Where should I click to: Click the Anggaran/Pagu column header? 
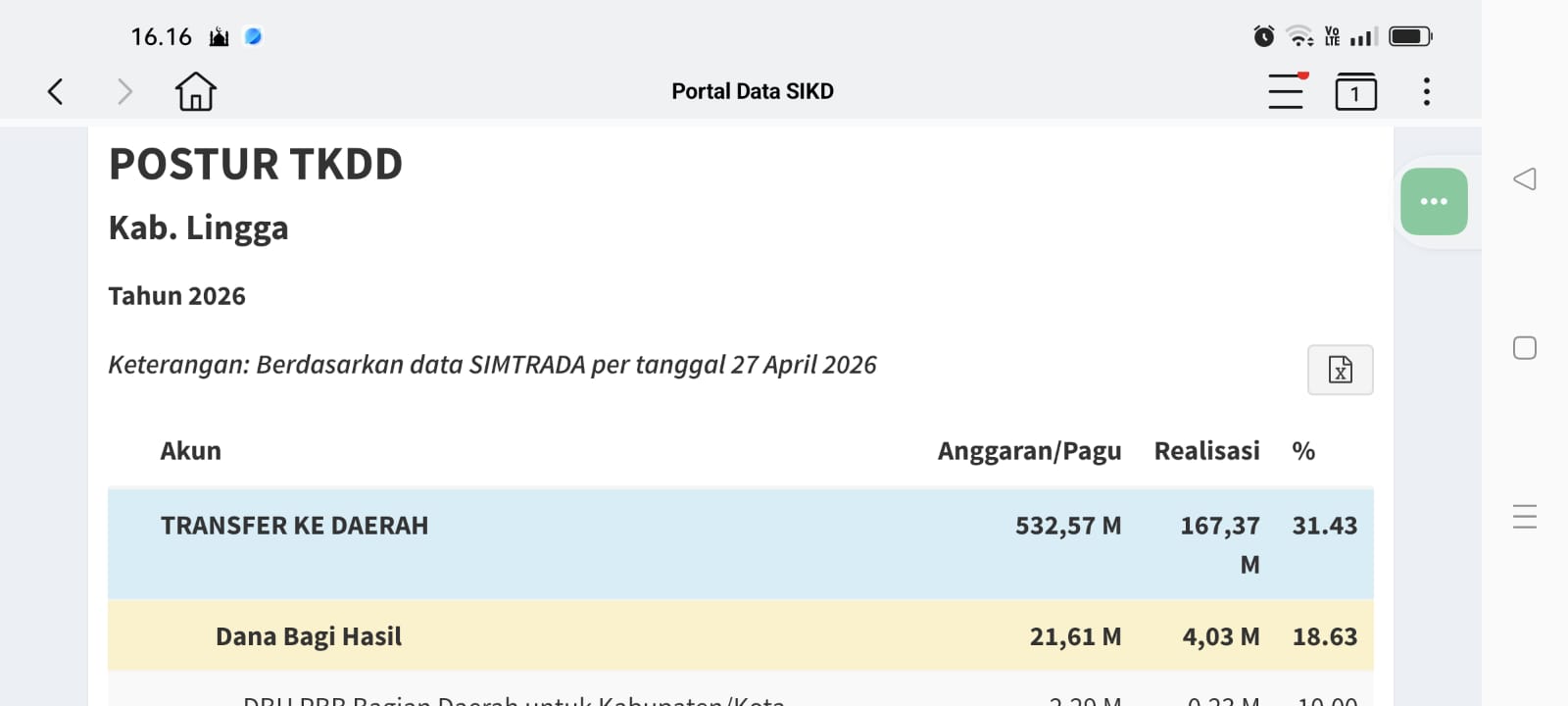tap(1029, 451)
